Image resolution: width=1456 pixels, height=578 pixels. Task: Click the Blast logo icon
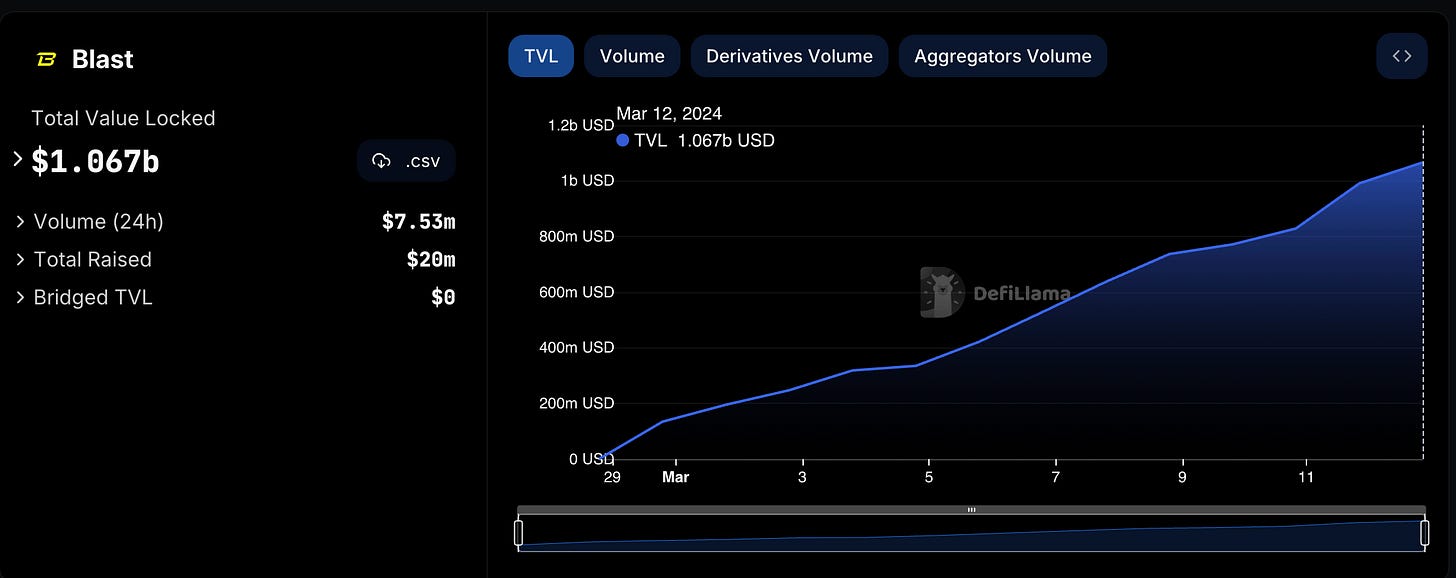click(x=47, y=60)
